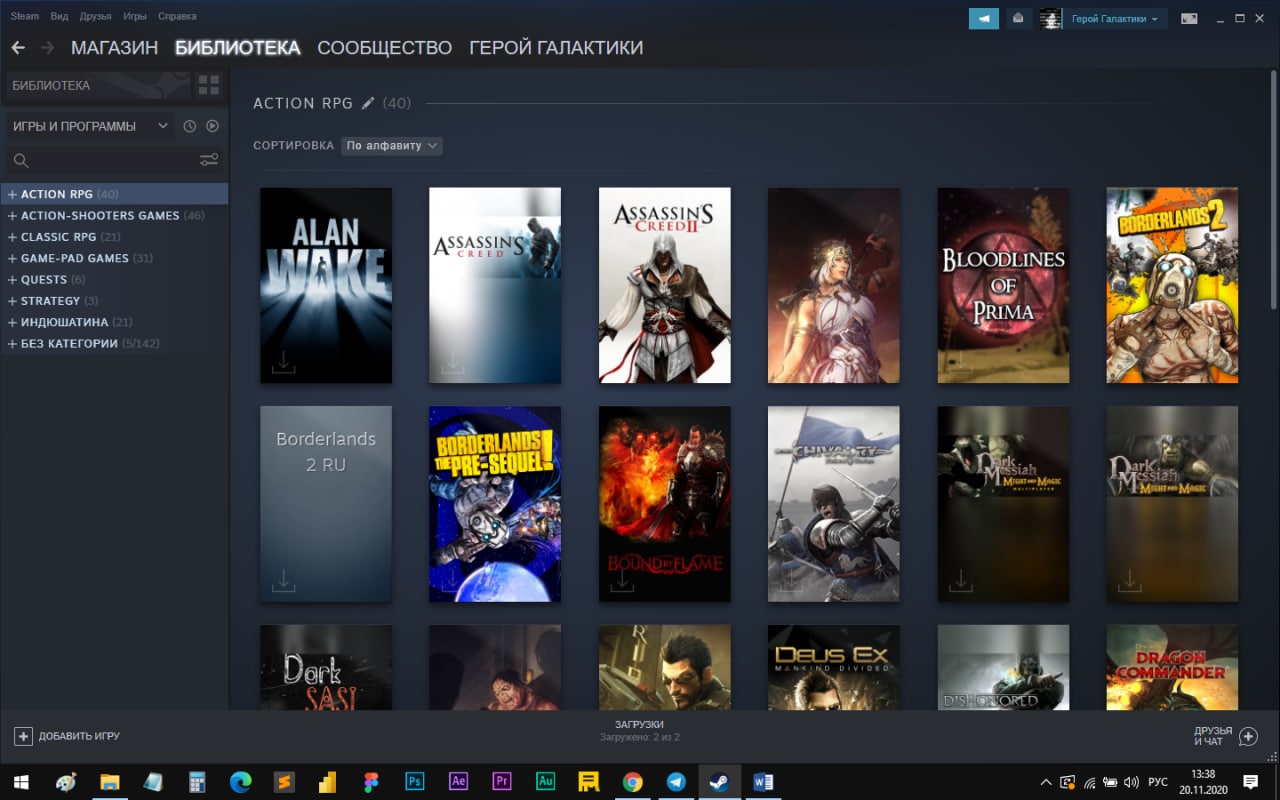Image resolution: width=1280 pixels, height=800 pixels.
Task: Go to the БИБЛИОТЕКА tab
Action: 237,48
